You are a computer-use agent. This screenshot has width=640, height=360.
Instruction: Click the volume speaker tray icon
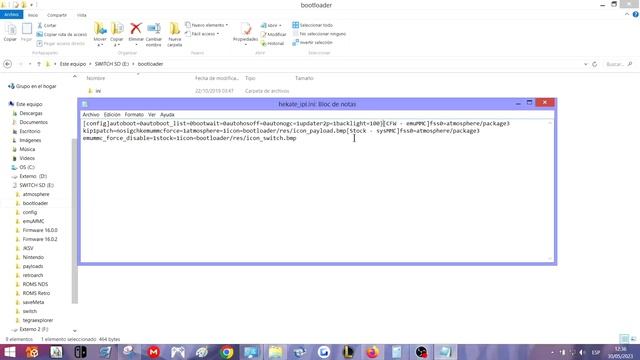point(582,352)
